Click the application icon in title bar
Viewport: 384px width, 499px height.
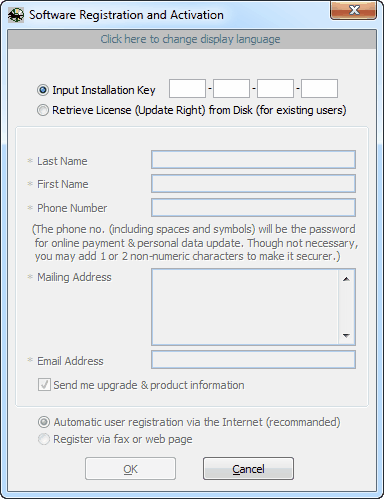coord(16,15)
